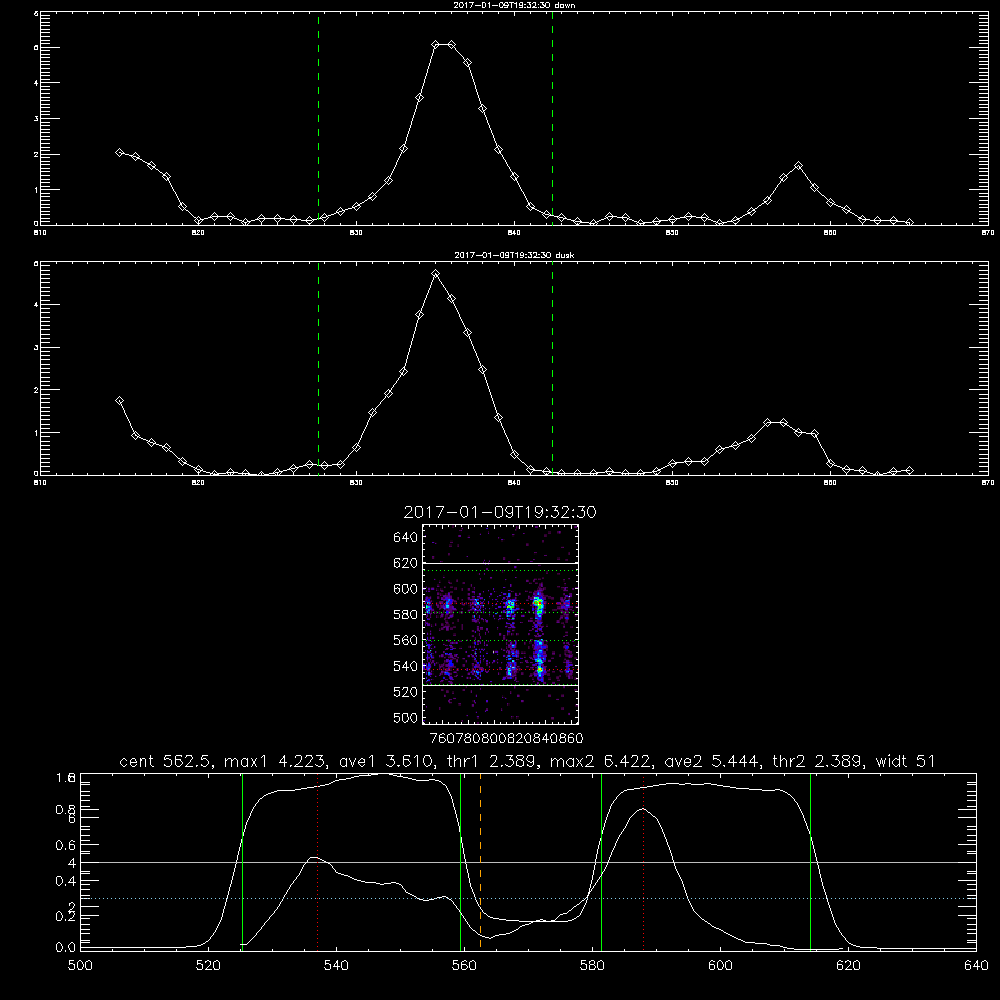The height and width of the screenshot is (1000, 1000).
Task: Click the green vertical line near 581 in bottom plot
Action: 601,862
